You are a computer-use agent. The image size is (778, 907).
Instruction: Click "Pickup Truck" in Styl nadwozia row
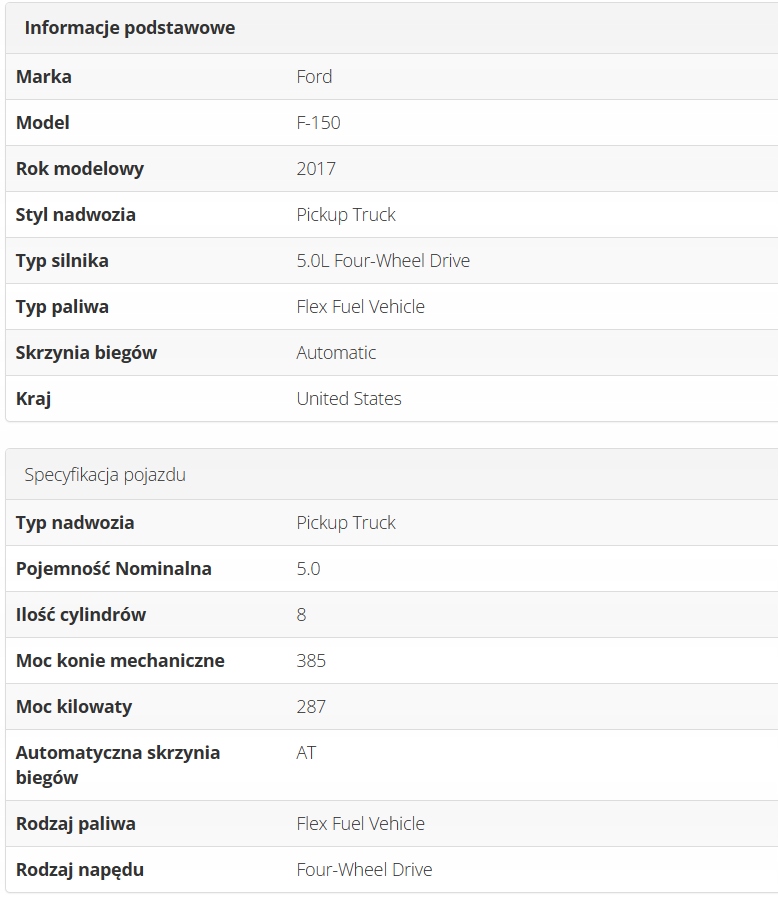[346, 215]
